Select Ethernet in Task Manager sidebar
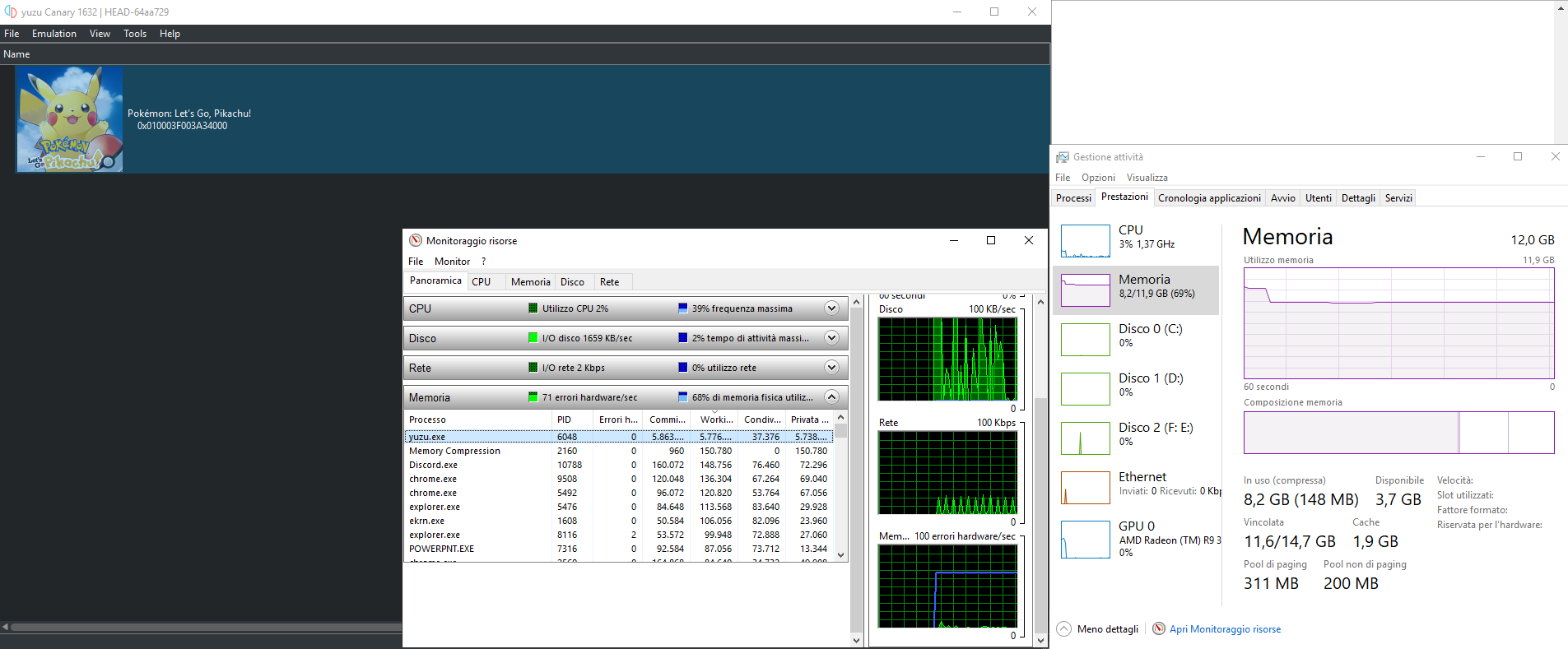1568x649 pixels. [1136, 487]
